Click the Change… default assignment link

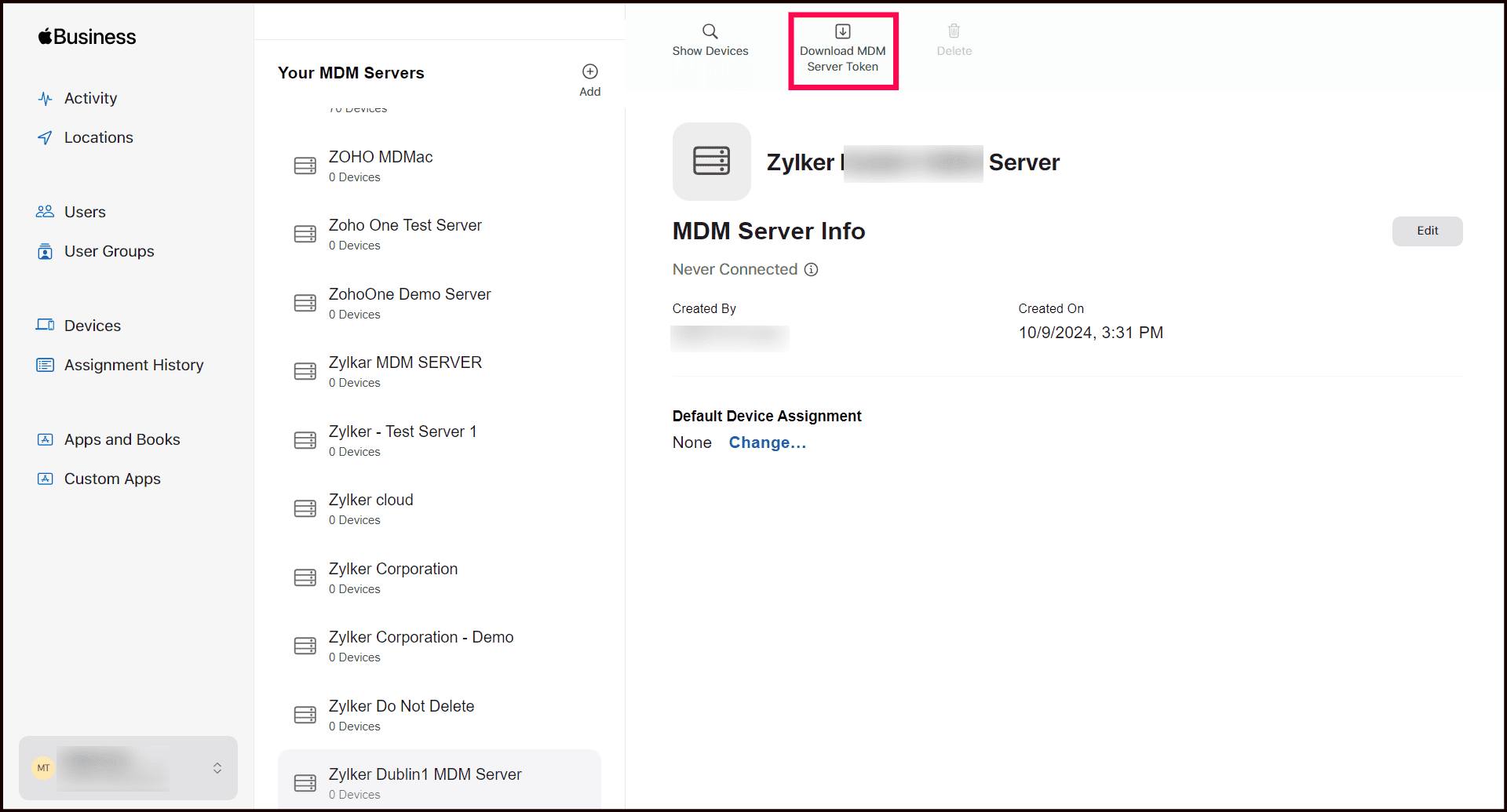click(767, 442)
